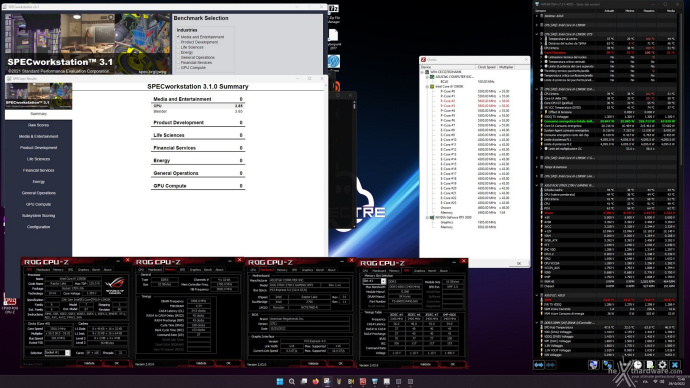Open Configuration in SPEC results sidebar
Image resolution: width=690 pixels, height=388 pixels.
[x=38, y=227]
